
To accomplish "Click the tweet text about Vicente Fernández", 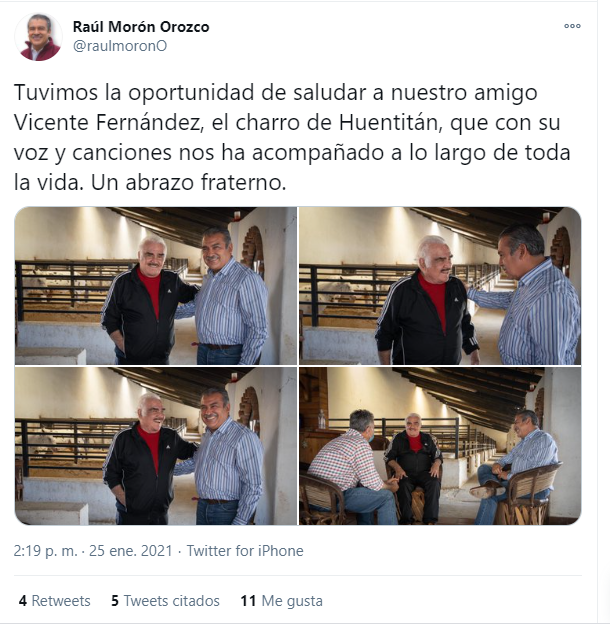I will 292,138.
